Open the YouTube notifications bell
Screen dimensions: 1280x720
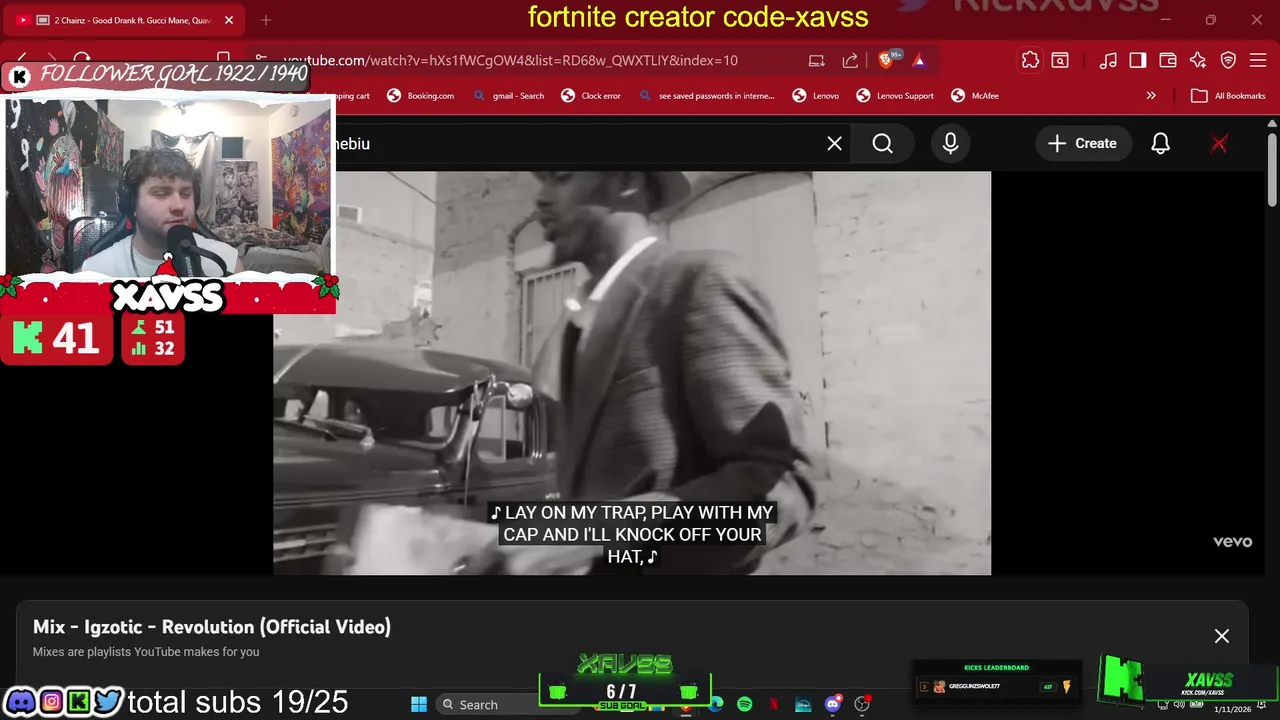(x=1160, y=144)
